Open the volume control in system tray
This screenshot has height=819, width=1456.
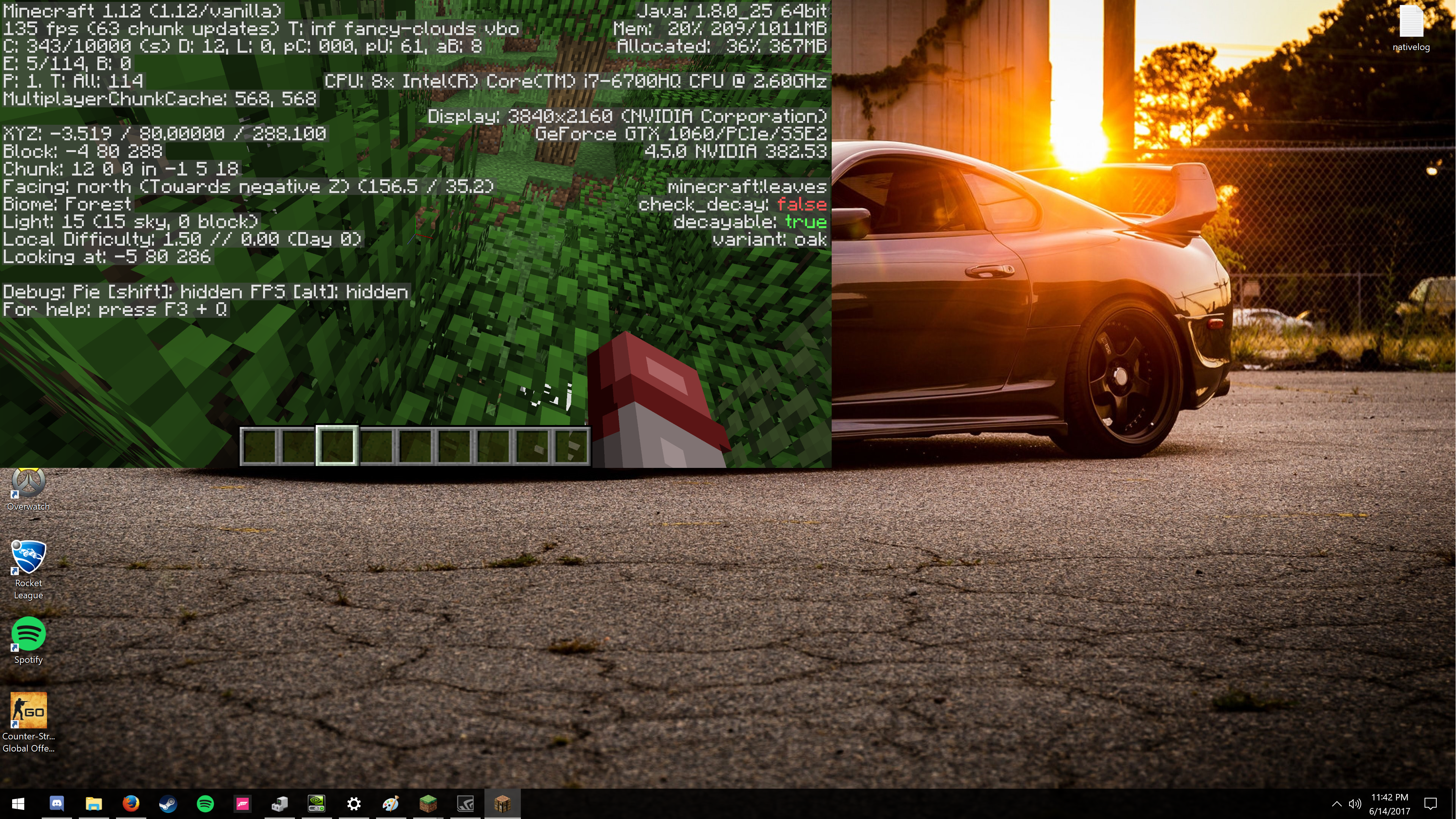(1355, 803)
